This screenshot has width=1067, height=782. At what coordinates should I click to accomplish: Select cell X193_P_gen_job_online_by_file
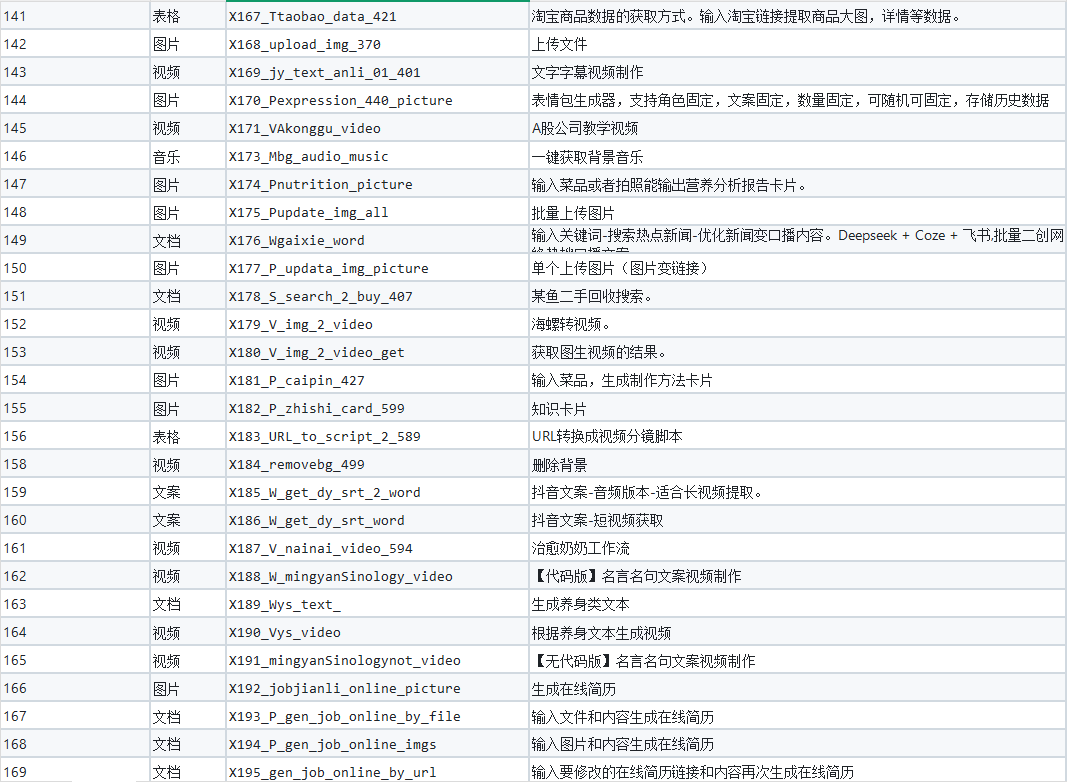tap(377, 717)
